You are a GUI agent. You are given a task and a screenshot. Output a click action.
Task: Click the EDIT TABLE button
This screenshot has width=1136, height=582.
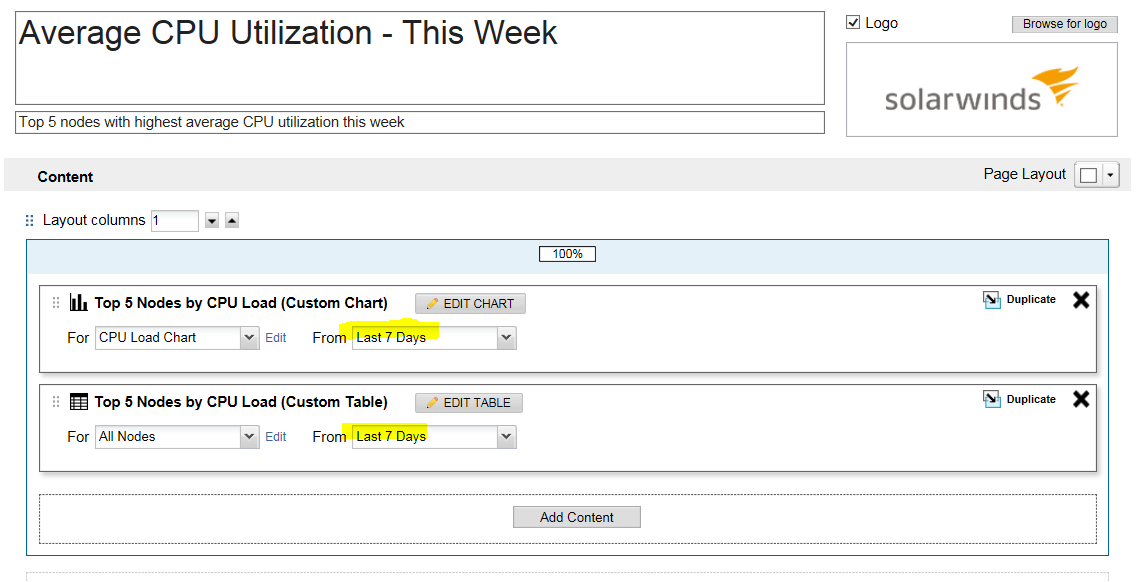[469, 403]
